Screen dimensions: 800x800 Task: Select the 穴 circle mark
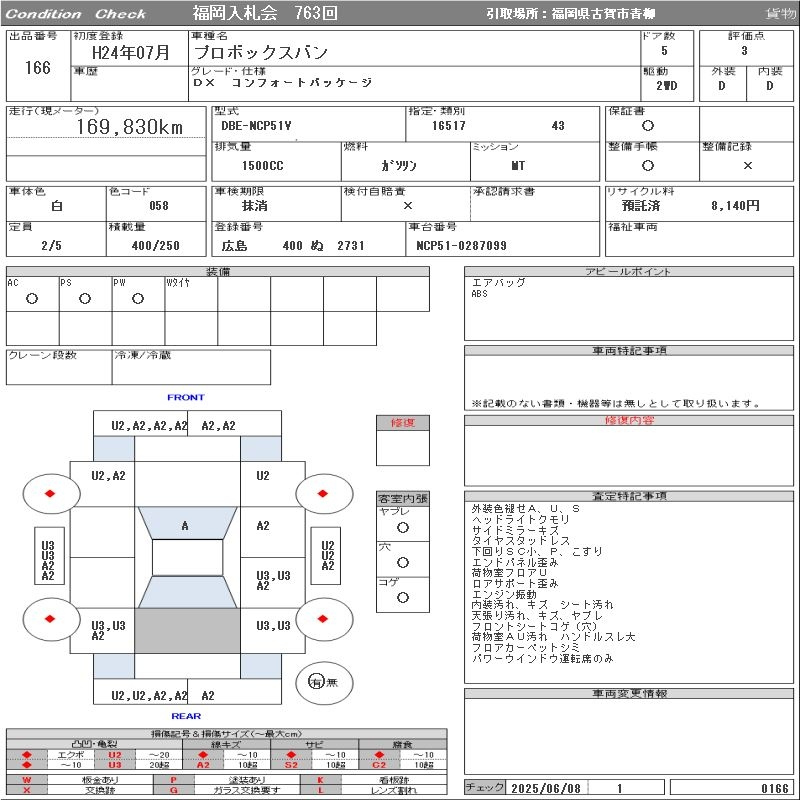(403, 562)
